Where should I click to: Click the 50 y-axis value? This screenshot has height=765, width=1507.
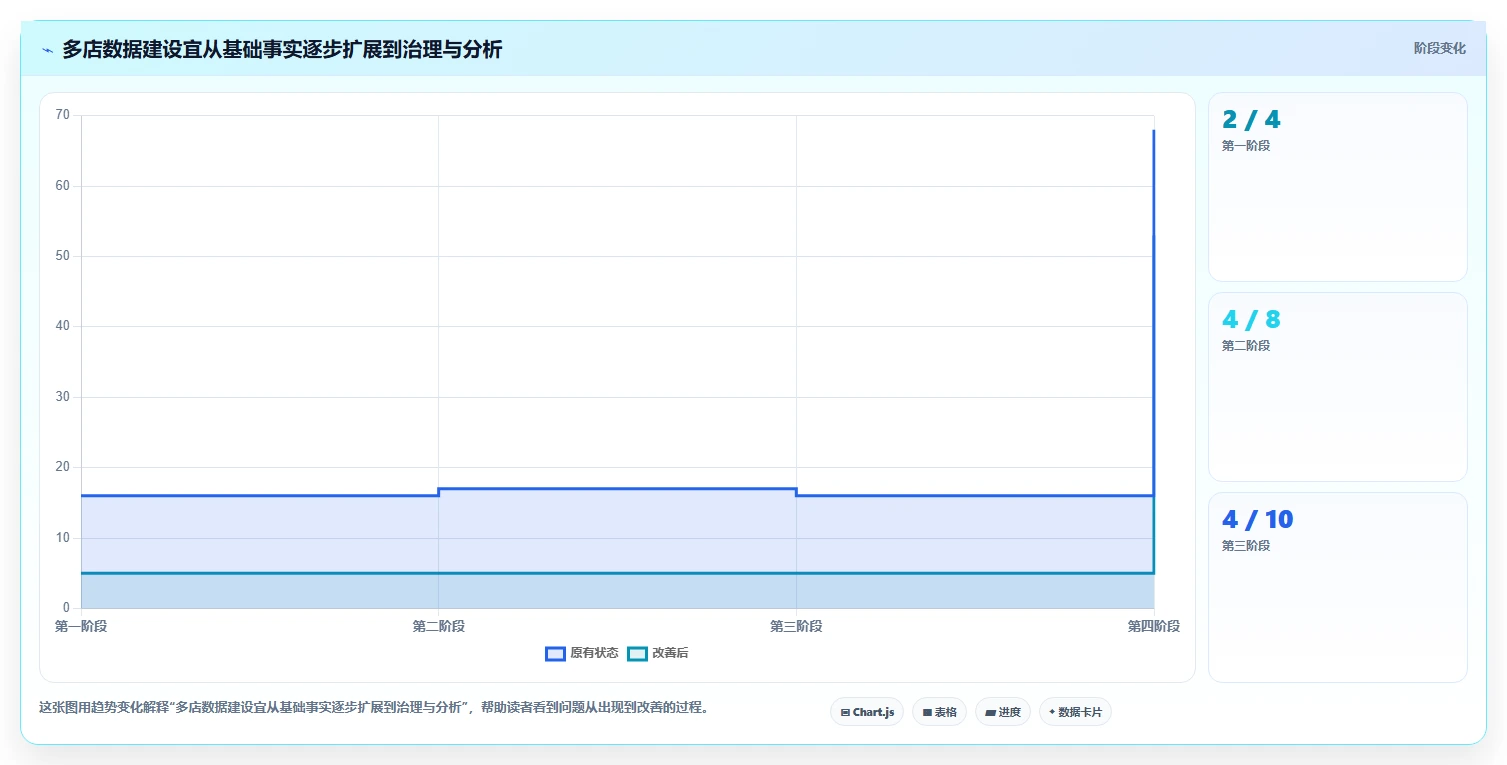pyautogui.click(x=63, y=256)
